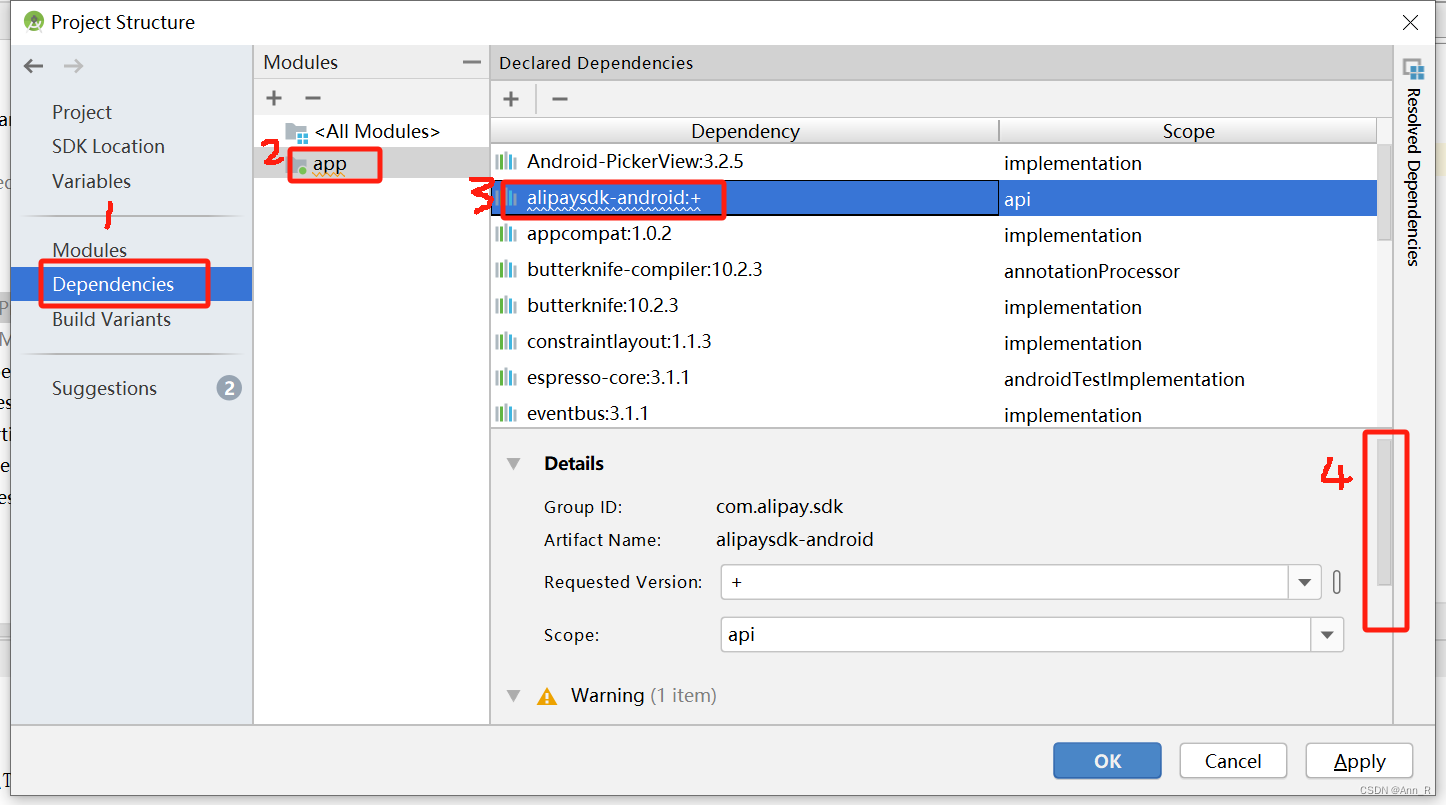This screenshot has height=805, width=1446.
Task: Sort by Scope column header
Action: point(1188,131)
